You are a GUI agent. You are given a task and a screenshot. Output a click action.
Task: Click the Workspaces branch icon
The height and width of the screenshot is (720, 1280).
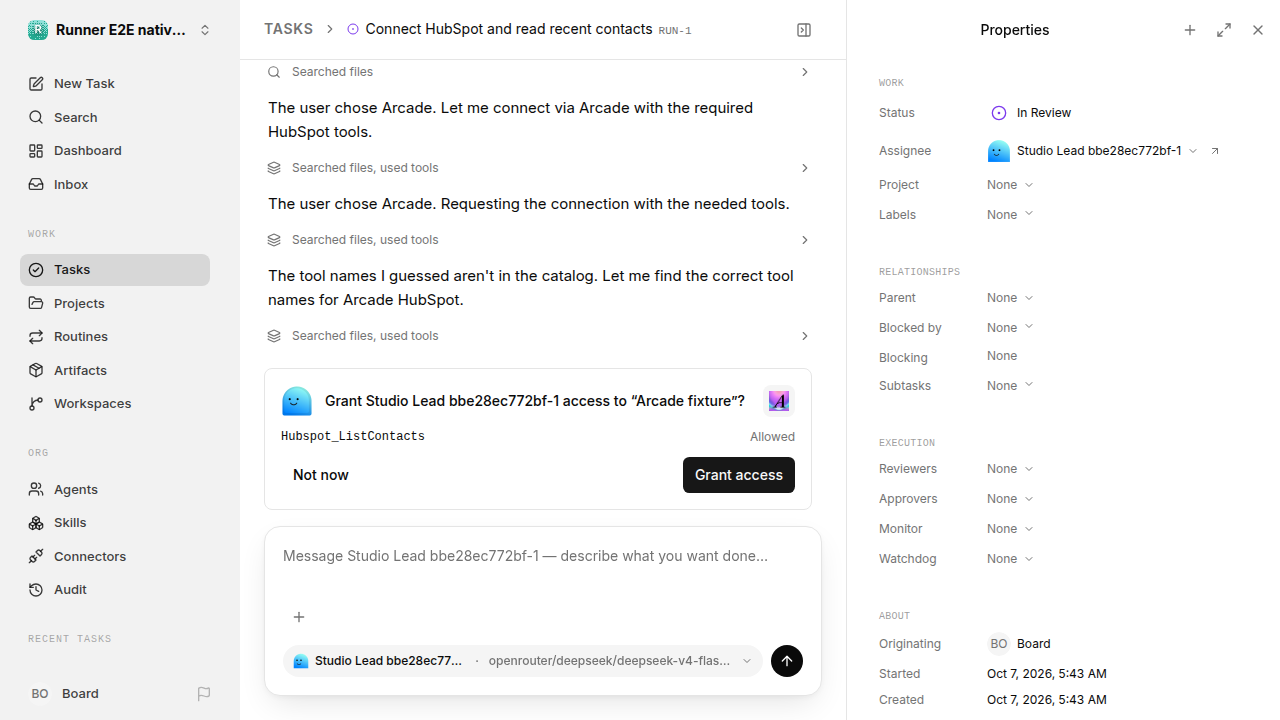(36, 403)
